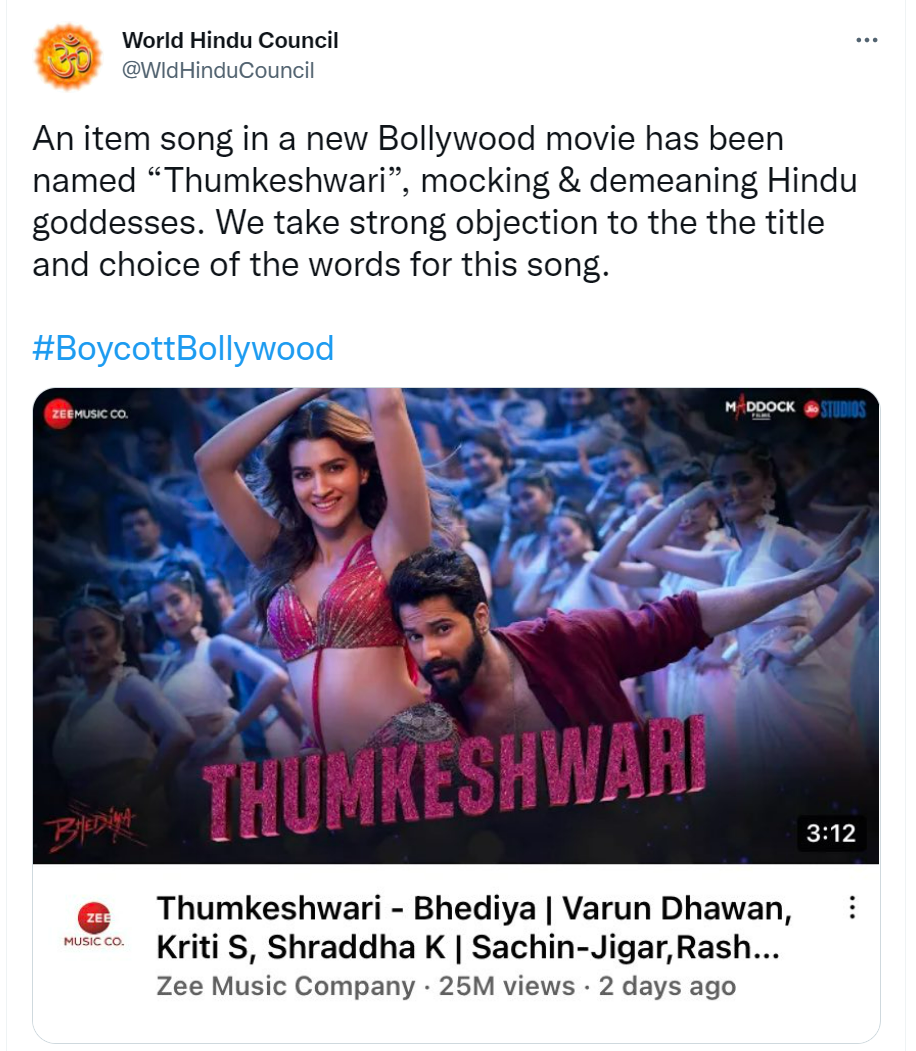Viewport: 916px width, 1051px height.
Task: Play the Thumkeshwari video thumbnail
Action: tap(456, 625)
